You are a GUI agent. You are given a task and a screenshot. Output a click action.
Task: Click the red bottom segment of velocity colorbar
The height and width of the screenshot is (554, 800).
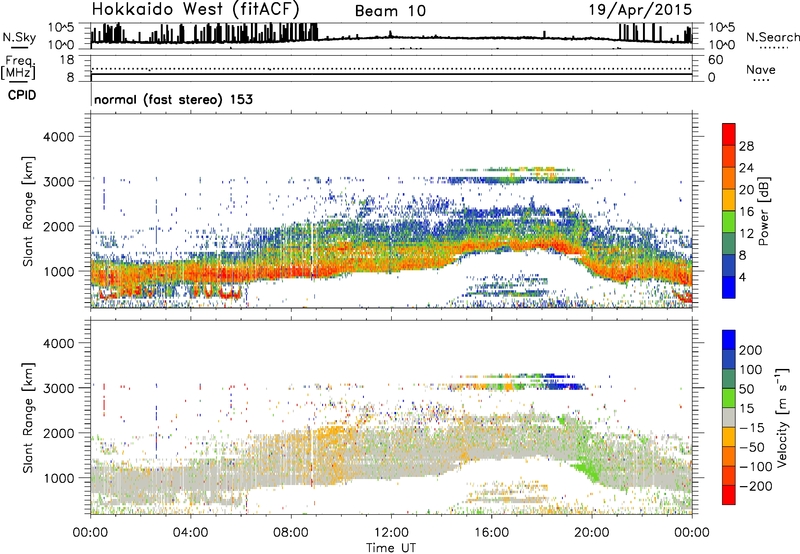coord(729,495)
